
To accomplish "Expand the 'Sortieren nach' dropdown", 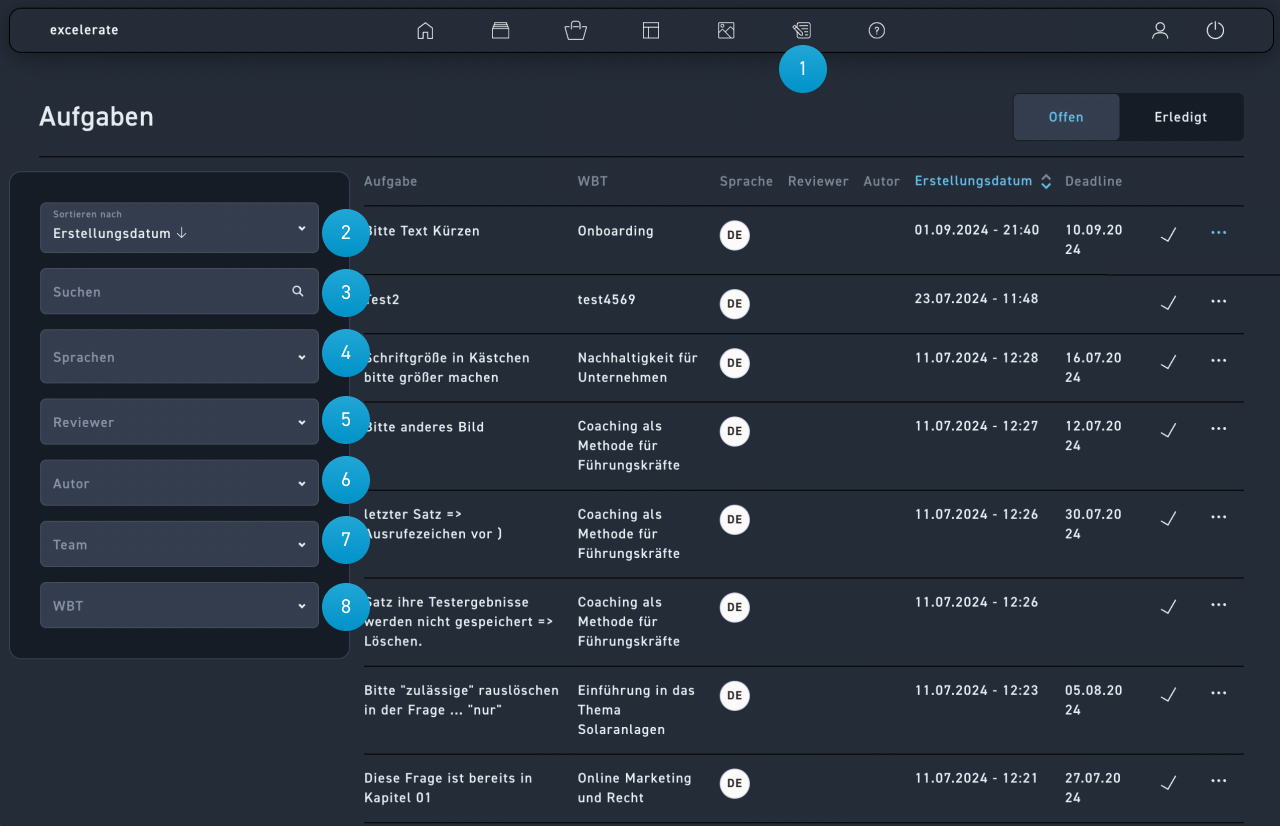I will [179, 228].
